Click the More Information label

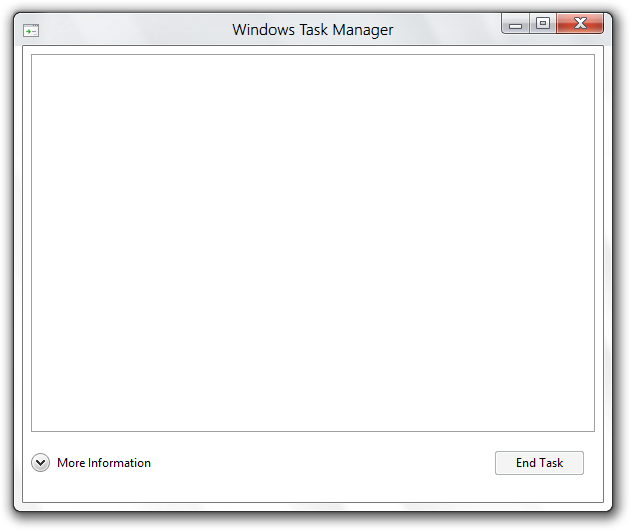click(x=104, y=463)
